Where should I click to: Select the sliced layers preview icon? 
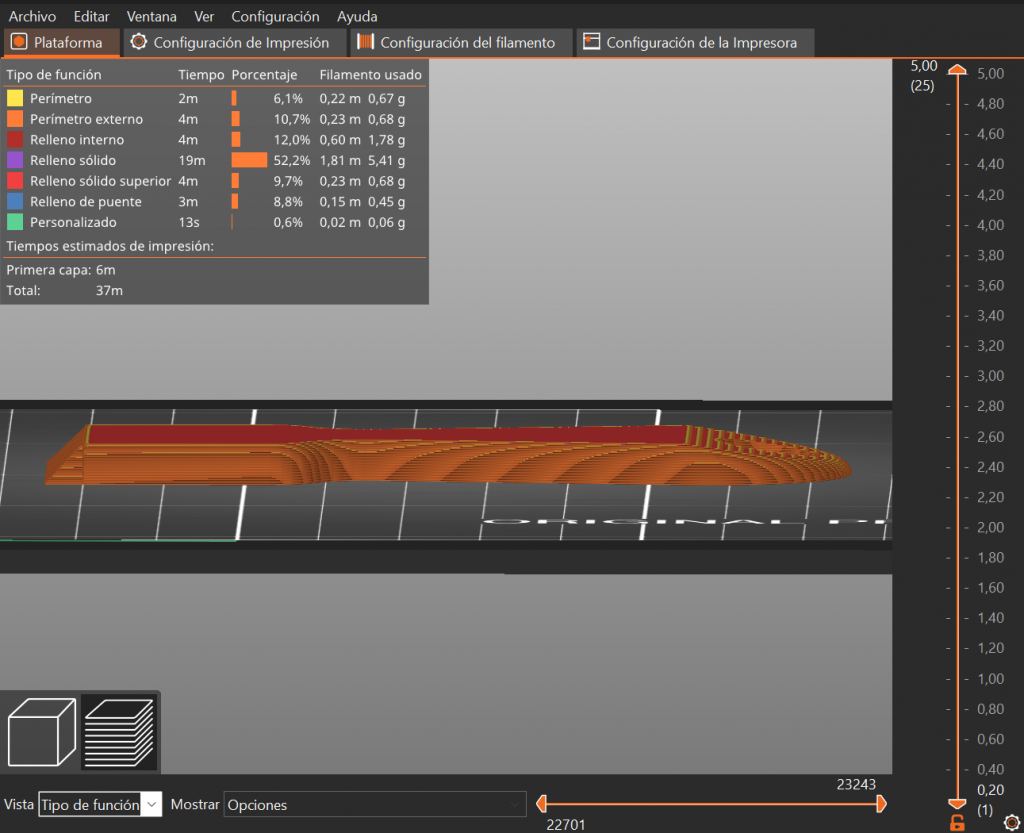tap(118, 732)
